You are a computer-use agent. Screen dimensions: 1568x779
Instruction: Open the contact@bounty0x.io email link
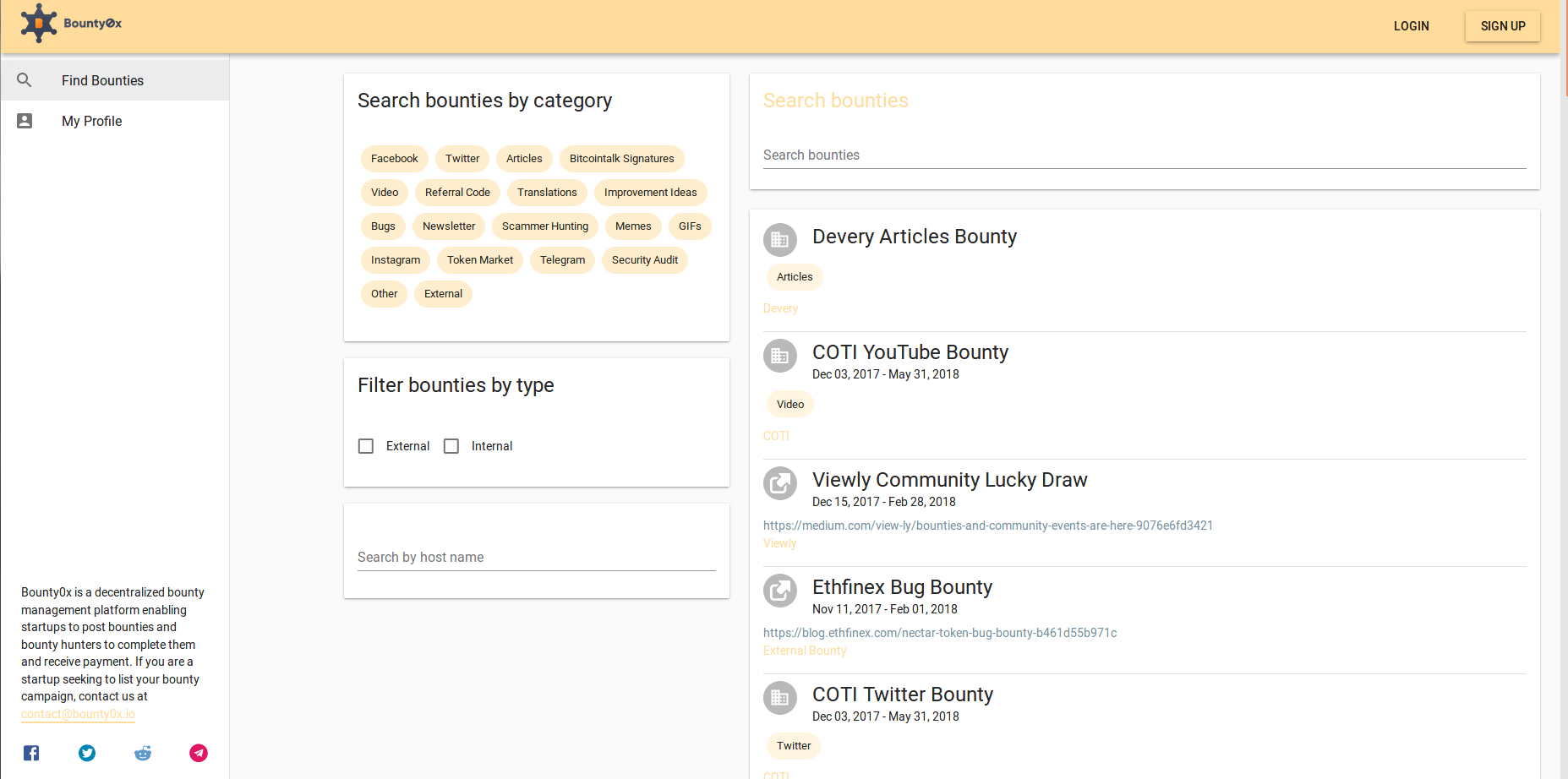[78, 714]
